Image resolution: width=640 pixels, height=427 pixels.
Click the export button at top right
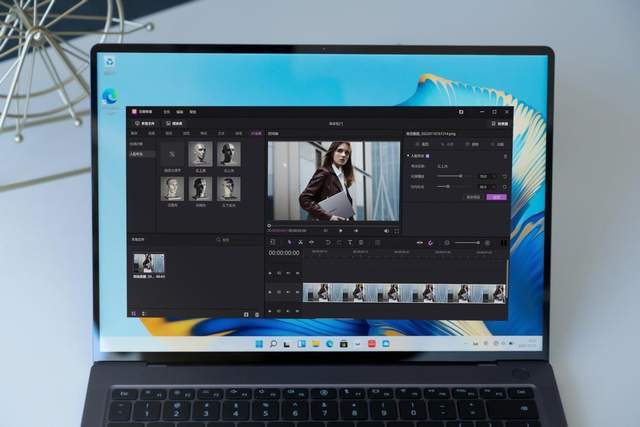[x=500, y=123]
